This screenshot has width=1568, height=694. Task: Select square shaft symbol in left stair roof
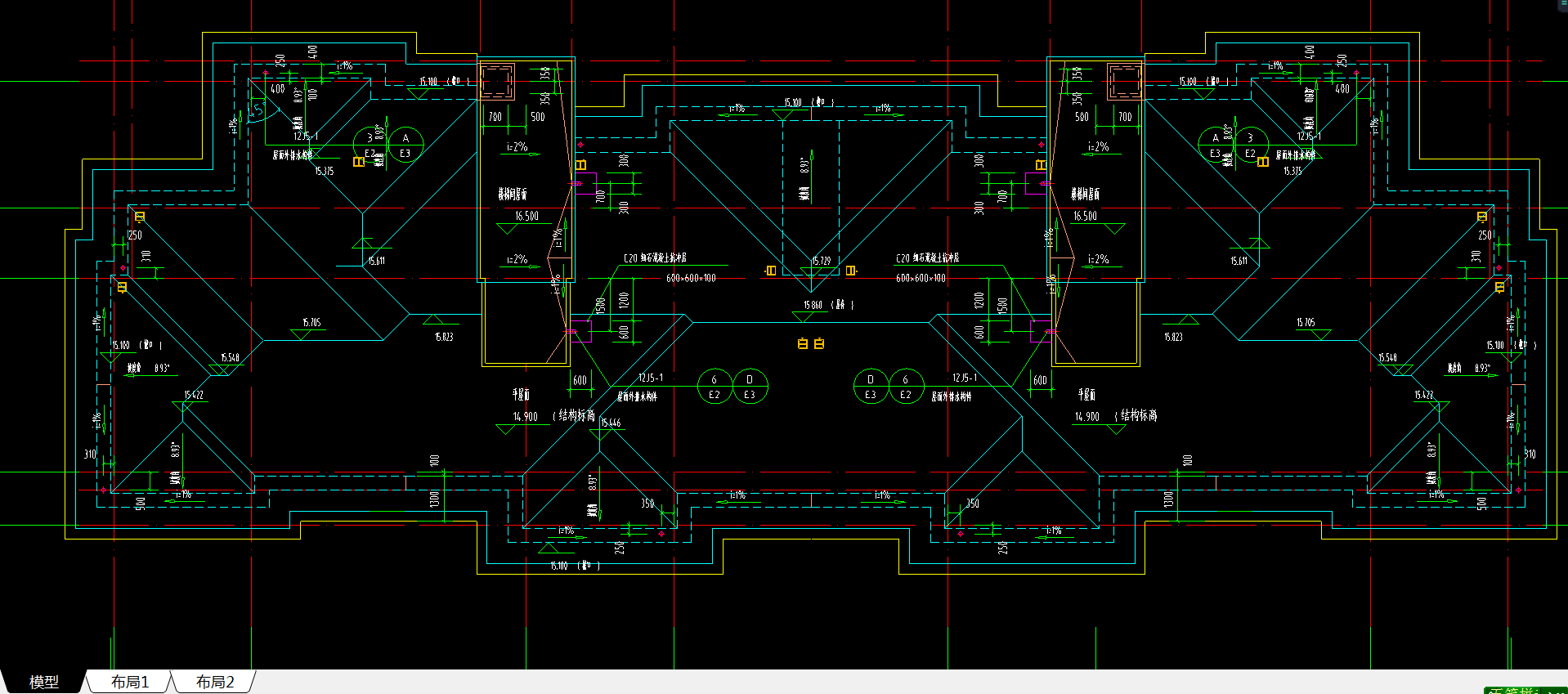pyautogui.click(x=496, y=82)
